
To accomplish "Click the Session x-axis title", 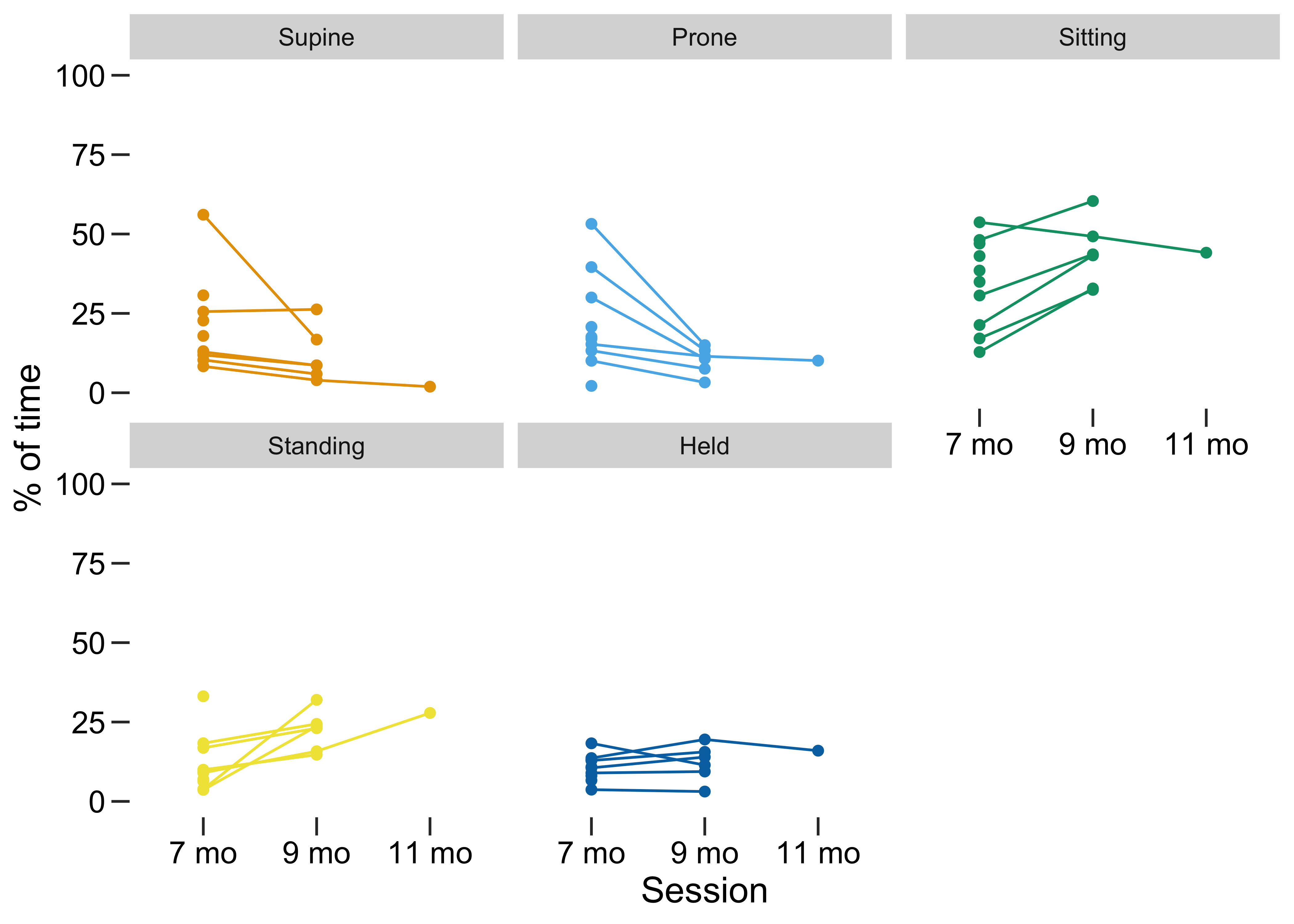I will (x=704, y=890).
